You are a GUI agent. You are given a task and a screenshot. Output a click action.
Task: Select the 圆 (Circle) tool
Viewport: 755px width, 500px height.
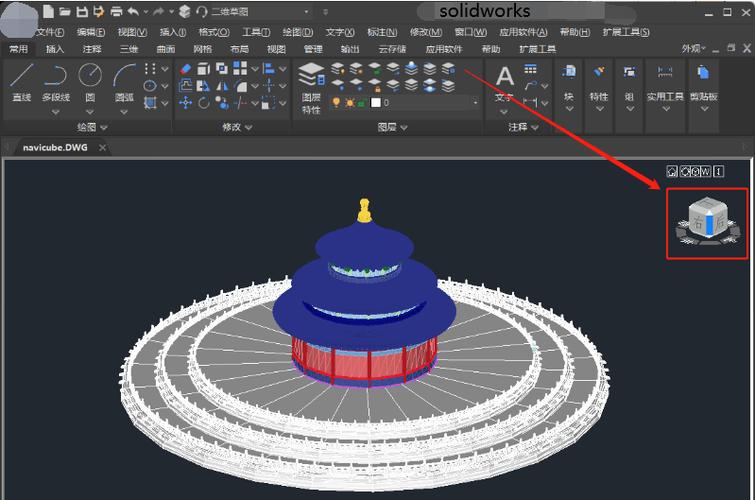coord(90,82)
